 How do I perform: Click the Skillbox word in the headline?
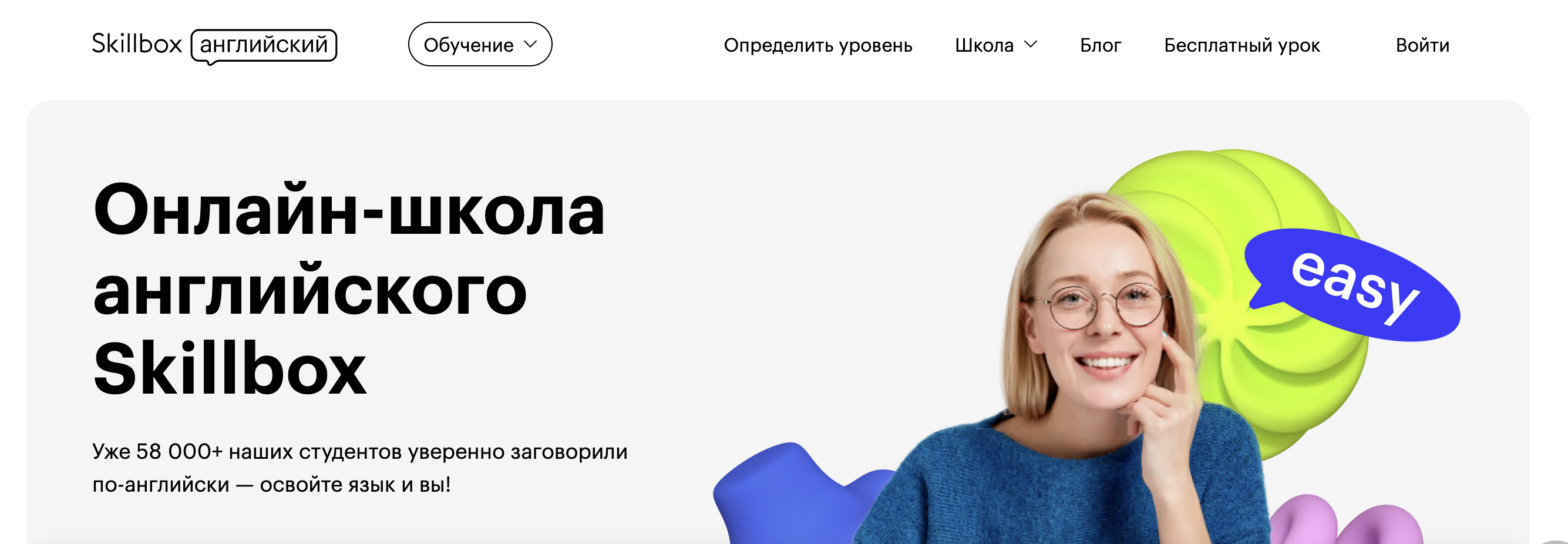[x=230, y=370]
